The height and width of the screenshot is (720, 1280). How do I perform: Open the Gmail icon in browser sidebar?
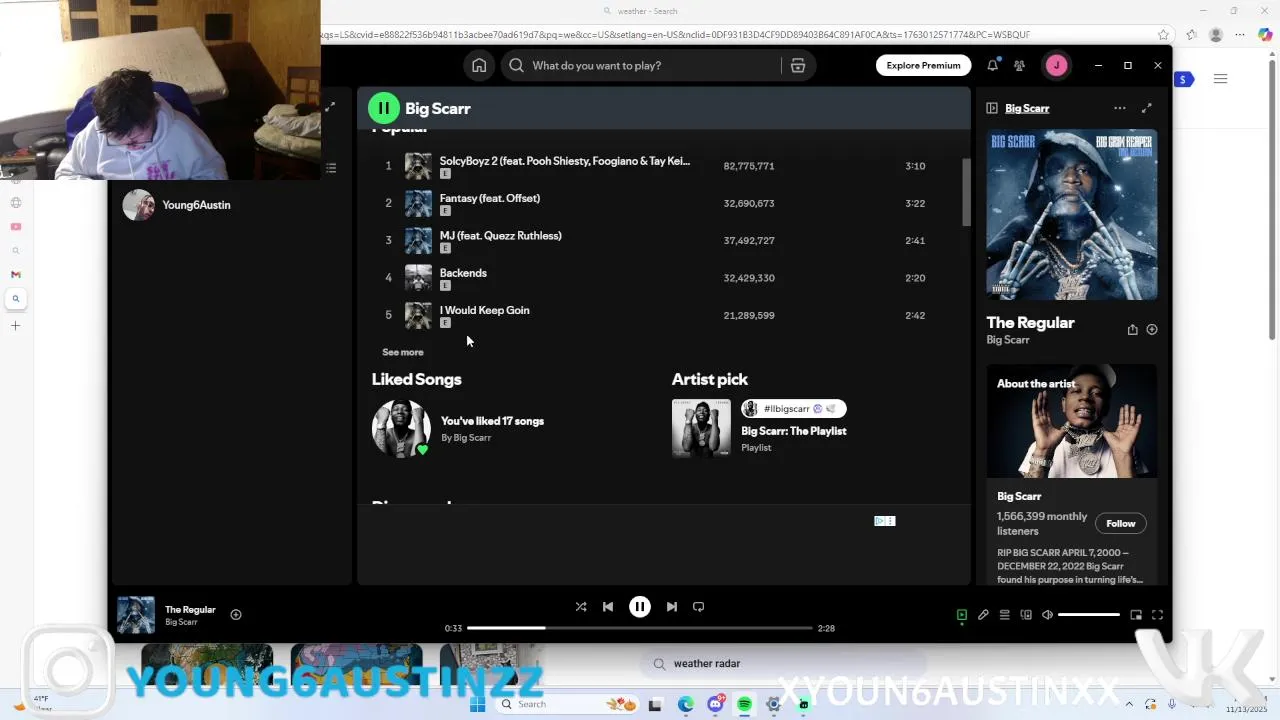coord(15,274)
